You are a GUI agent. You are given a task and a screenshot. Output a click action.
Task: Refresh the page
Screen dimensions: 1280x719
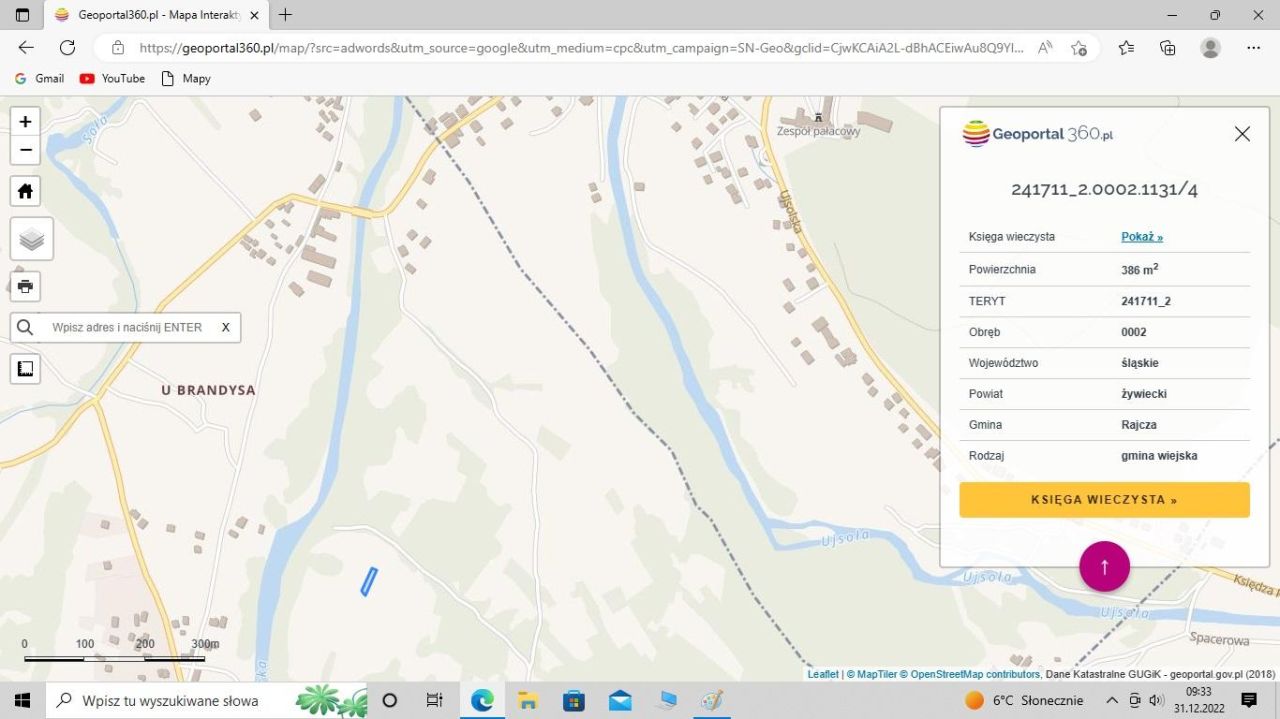[67, 47]
